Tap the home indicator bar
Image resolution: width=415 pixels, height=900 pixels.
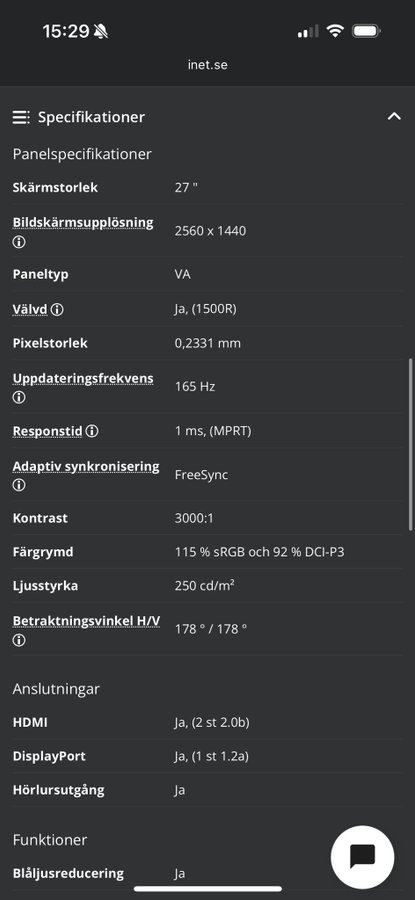[208, 889]
